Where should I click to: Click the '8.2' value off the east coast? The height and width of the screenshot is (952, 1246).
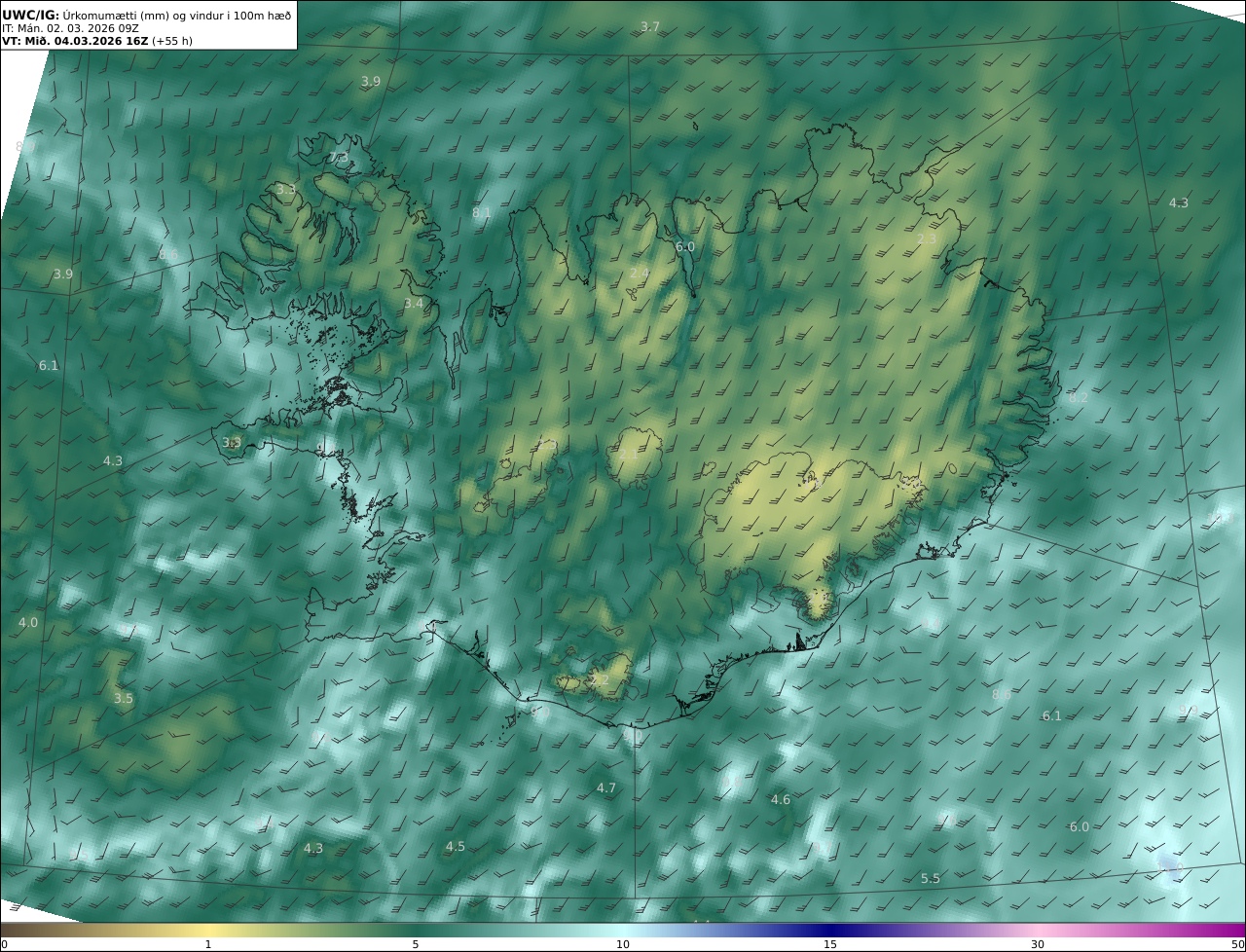(x=1079, y=397)
